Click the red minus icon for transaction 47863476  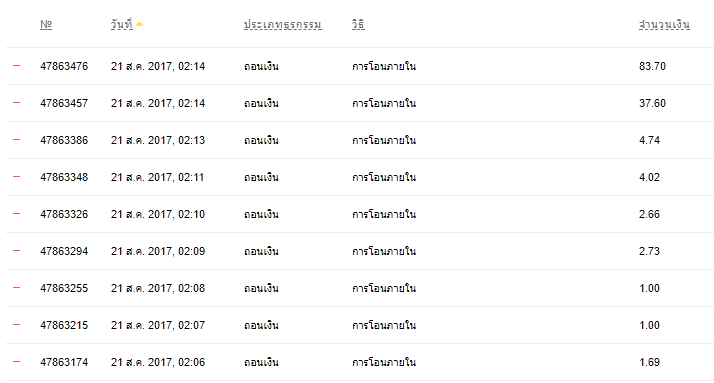[x=16, y=66]
